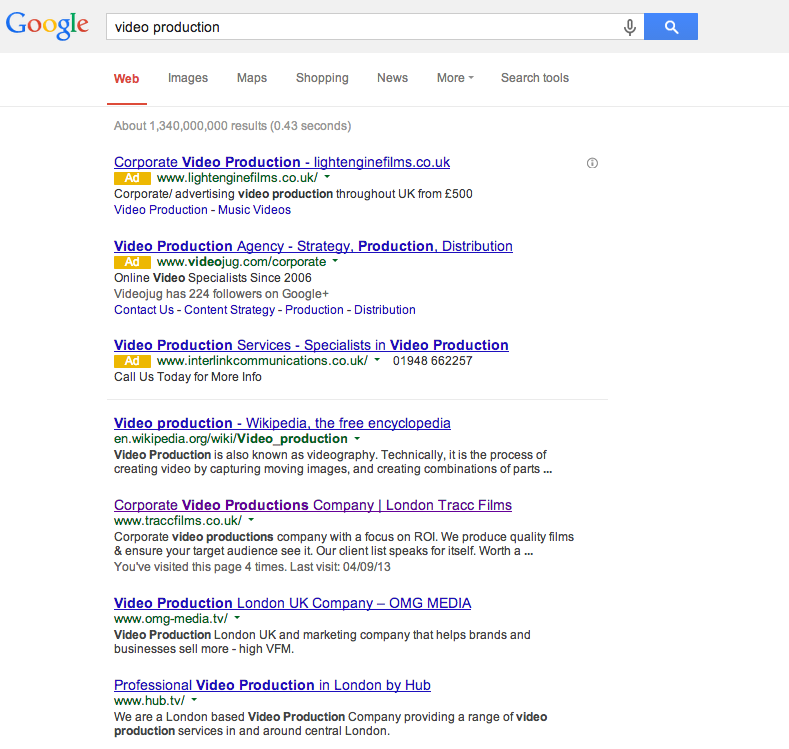The image size is (789, 749).
Task: Expand arrow next to lightenginefilms.co.uk URL
Action: [327, 177]
